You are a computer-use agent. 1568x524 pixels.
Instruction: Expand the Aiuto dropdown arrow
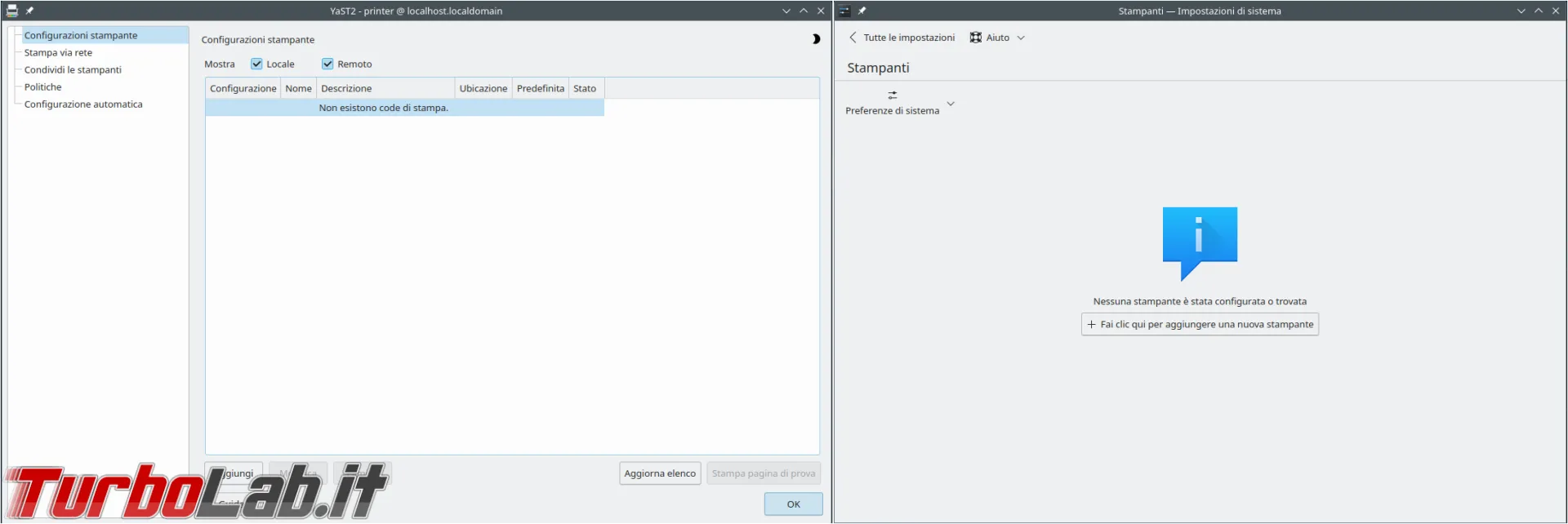1021,38
